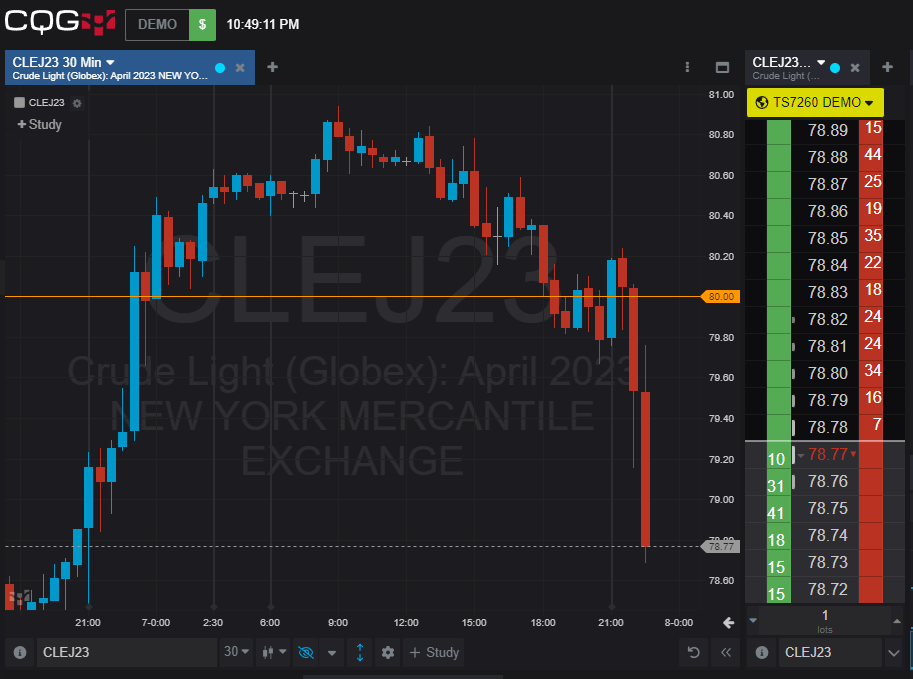Open CLEJ23 legend settings gear
The height and width of the screenshot is (679, 913).
(x=77, y=103)
